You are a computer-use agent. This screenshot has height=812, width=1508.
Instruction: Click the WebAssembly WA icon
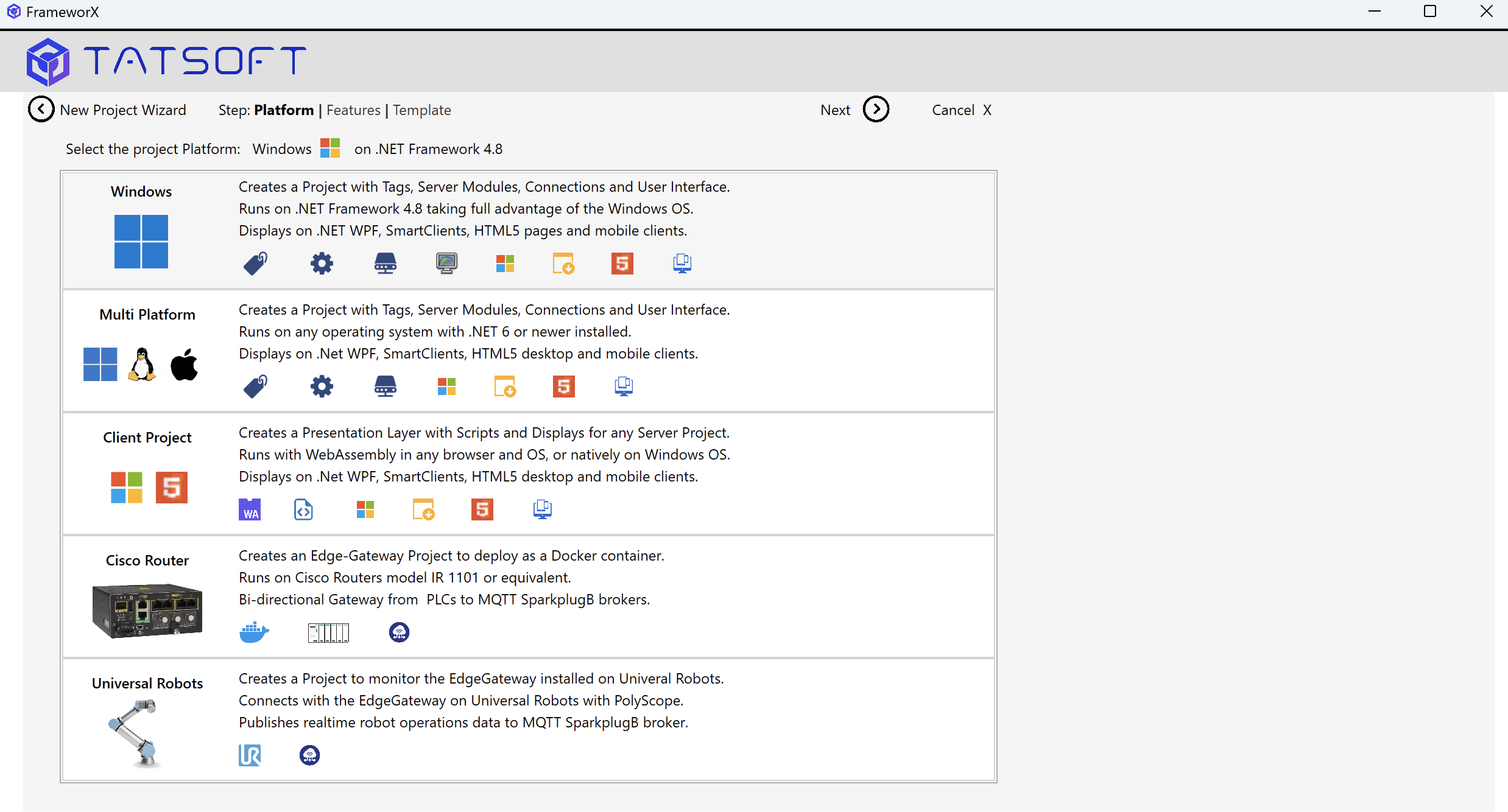click(250, 509)
